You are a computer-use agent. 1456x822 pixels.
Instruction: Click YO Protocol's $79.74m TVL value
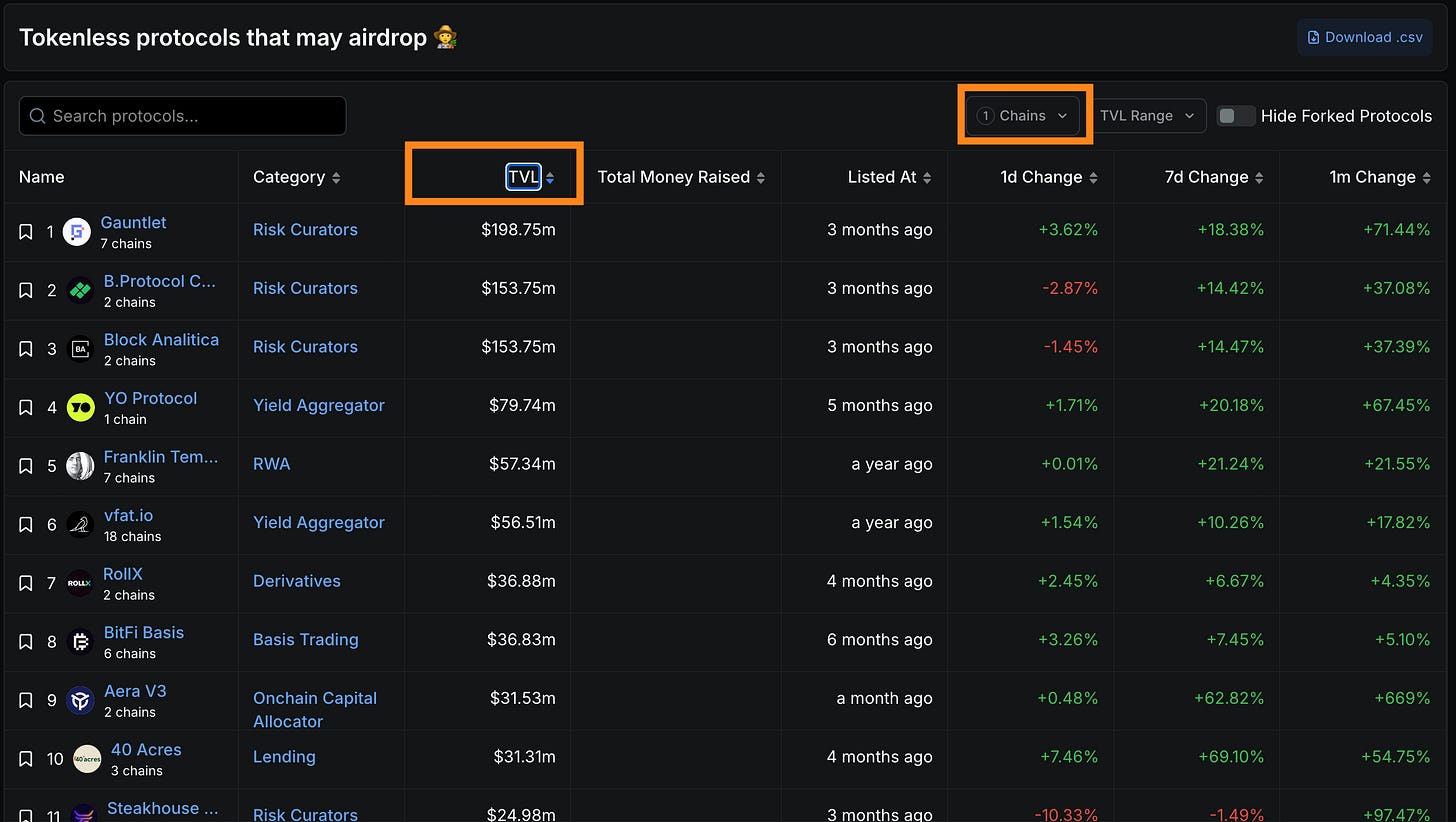(522, 405)
